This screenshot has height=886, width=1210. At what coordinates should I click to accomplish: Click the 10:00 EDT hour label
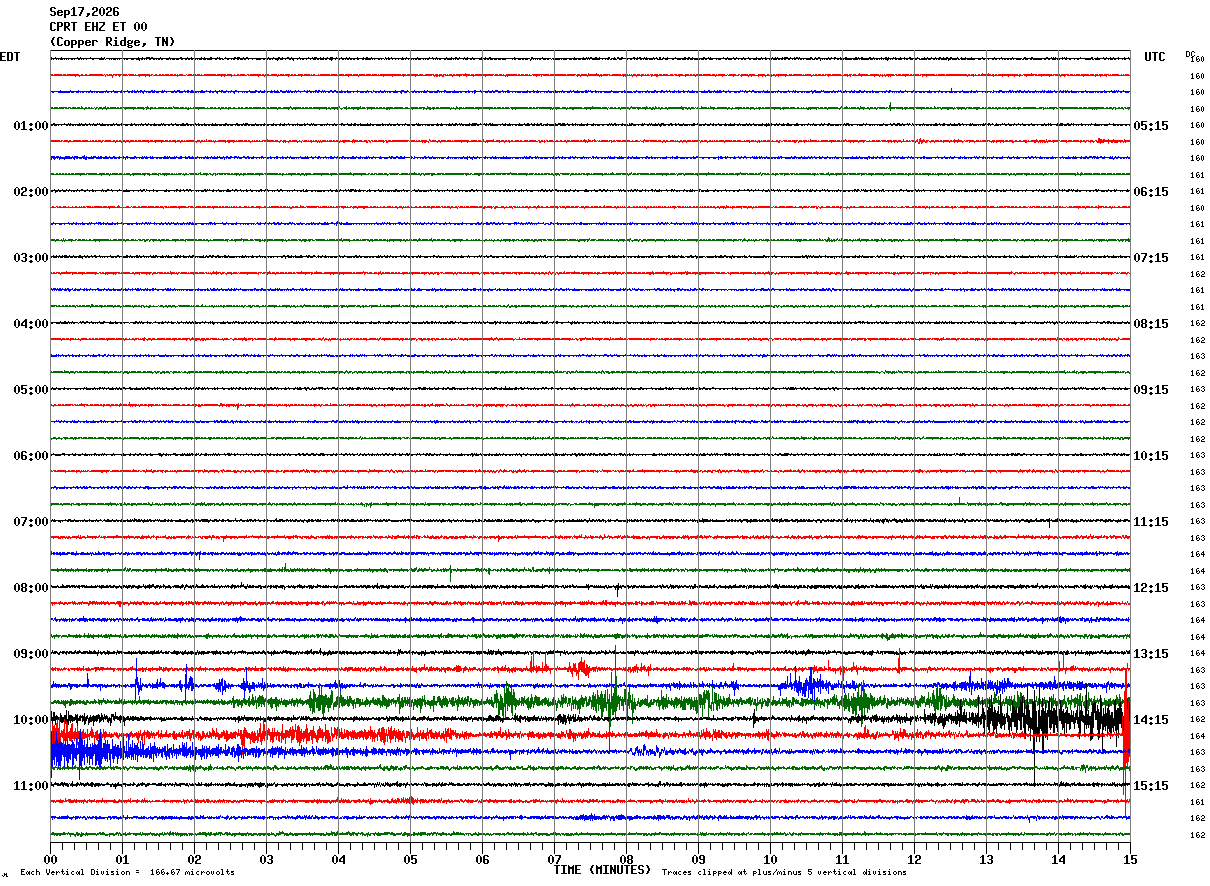[x=30, y=720]
